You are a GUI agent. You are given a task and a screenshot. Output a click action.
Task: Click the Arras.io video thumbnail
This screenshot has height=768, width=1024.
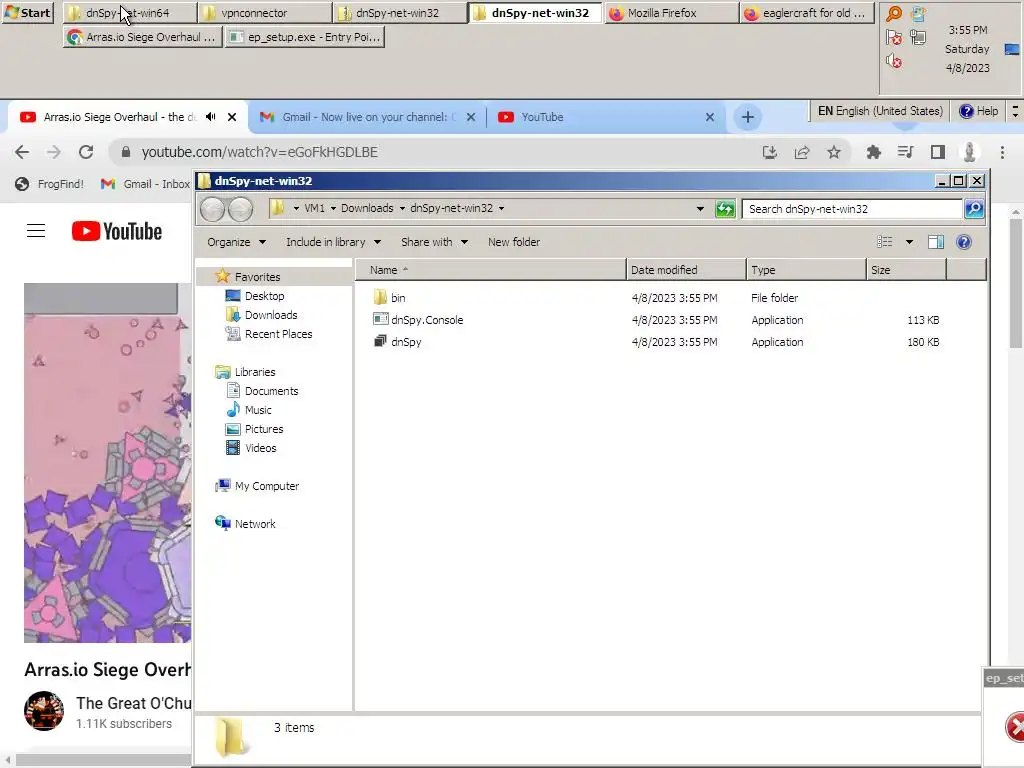(x=108, y=463)
